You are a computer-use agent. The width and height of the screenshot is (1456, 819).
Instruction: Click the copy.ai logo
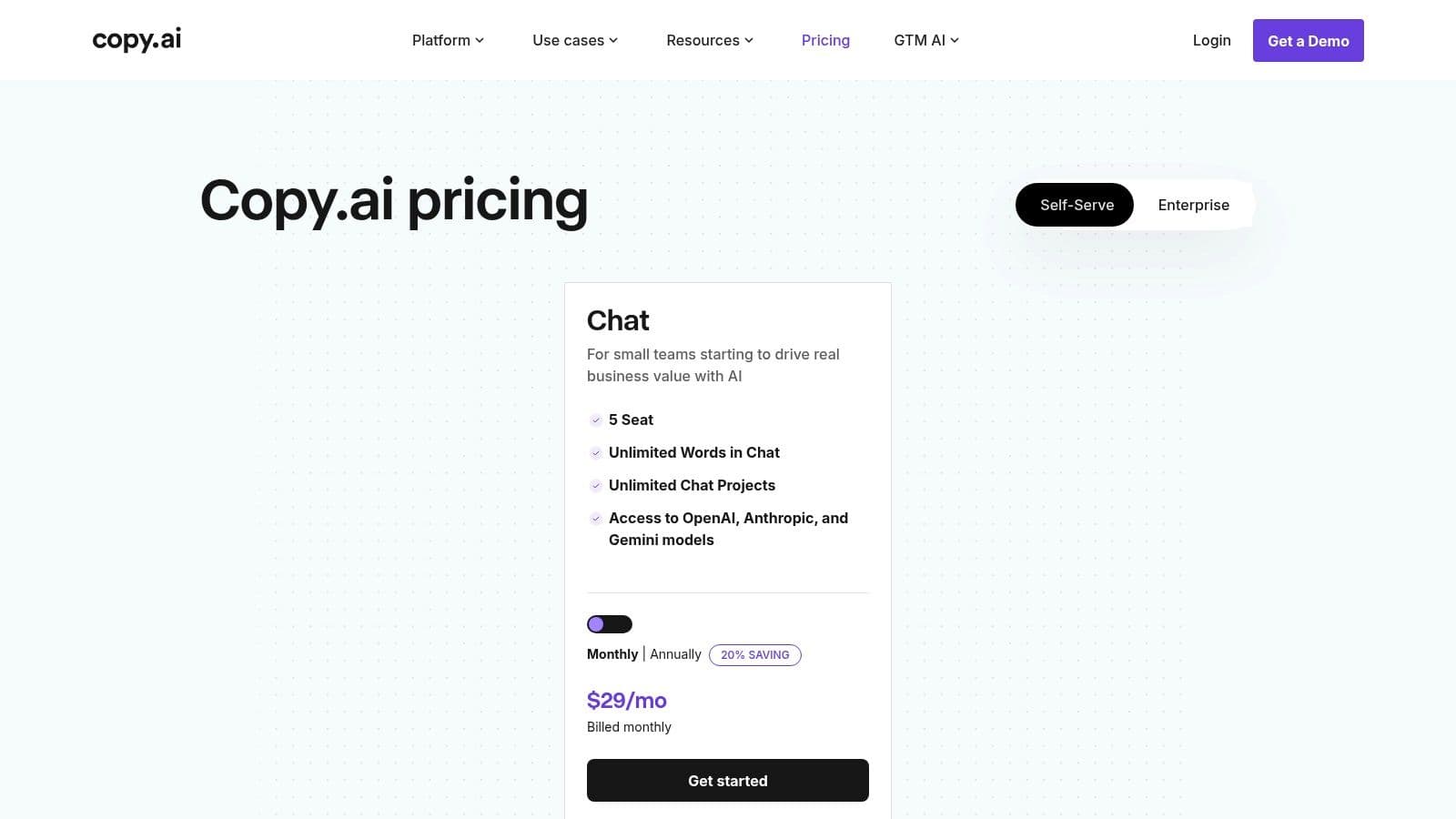pos(136,39)
